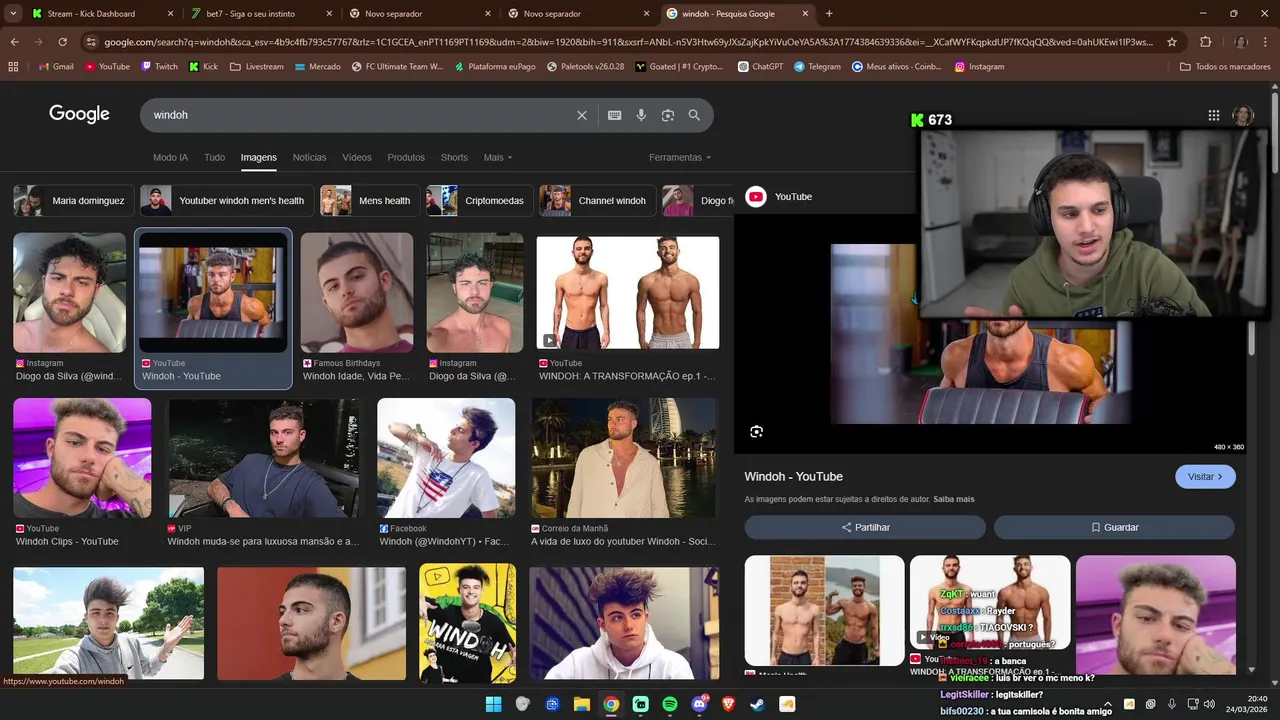This screenshot has height=720, width=1280.
Task: Open the tab search dropdown arrow
Action: point(13,14)
